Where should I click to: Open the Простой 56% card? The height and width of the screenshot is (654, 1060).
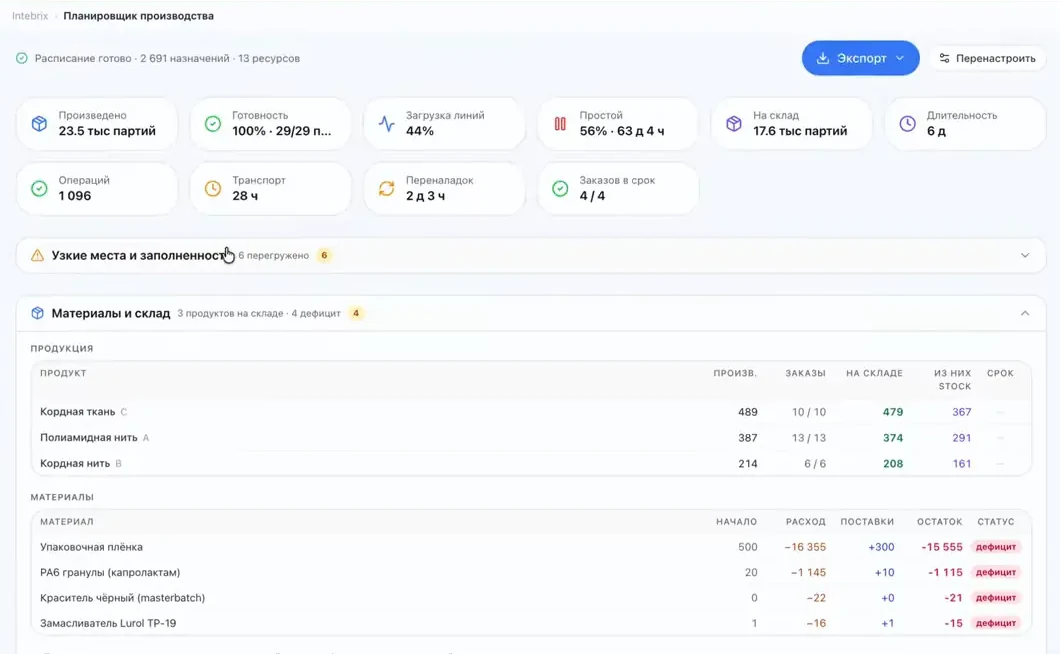click(x=618, y=124)
